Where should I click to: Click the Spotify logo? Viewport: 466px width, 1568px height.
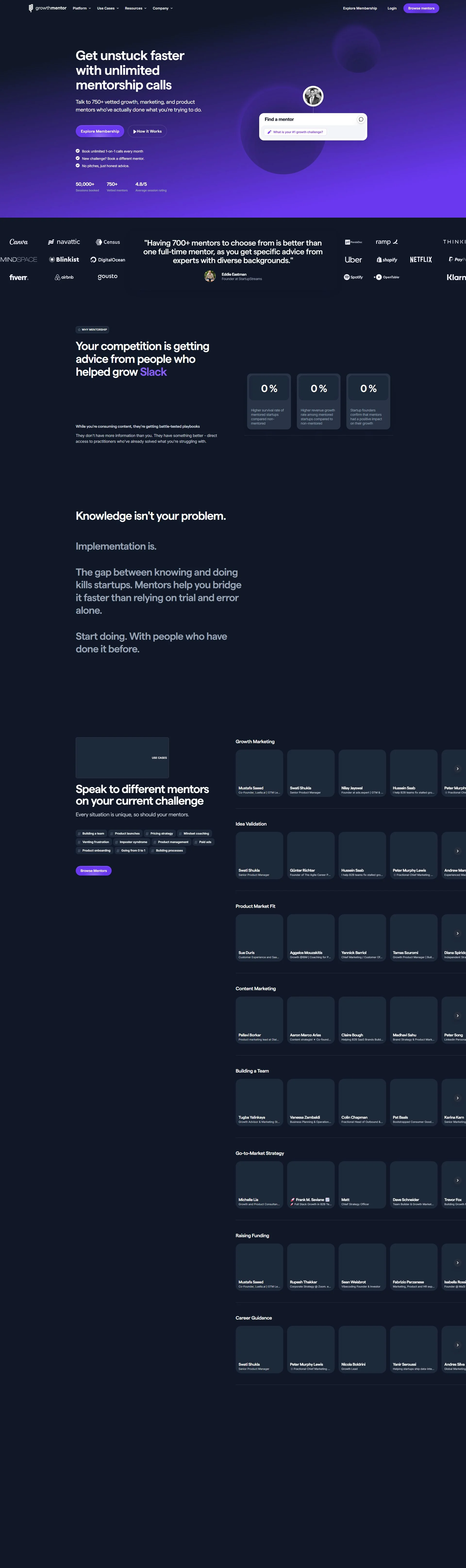pos(353,277)
